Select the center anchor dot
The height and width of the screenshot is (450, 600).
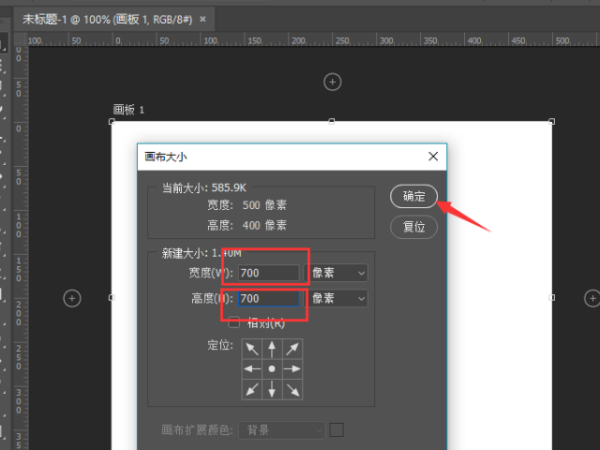coord(271,368)
